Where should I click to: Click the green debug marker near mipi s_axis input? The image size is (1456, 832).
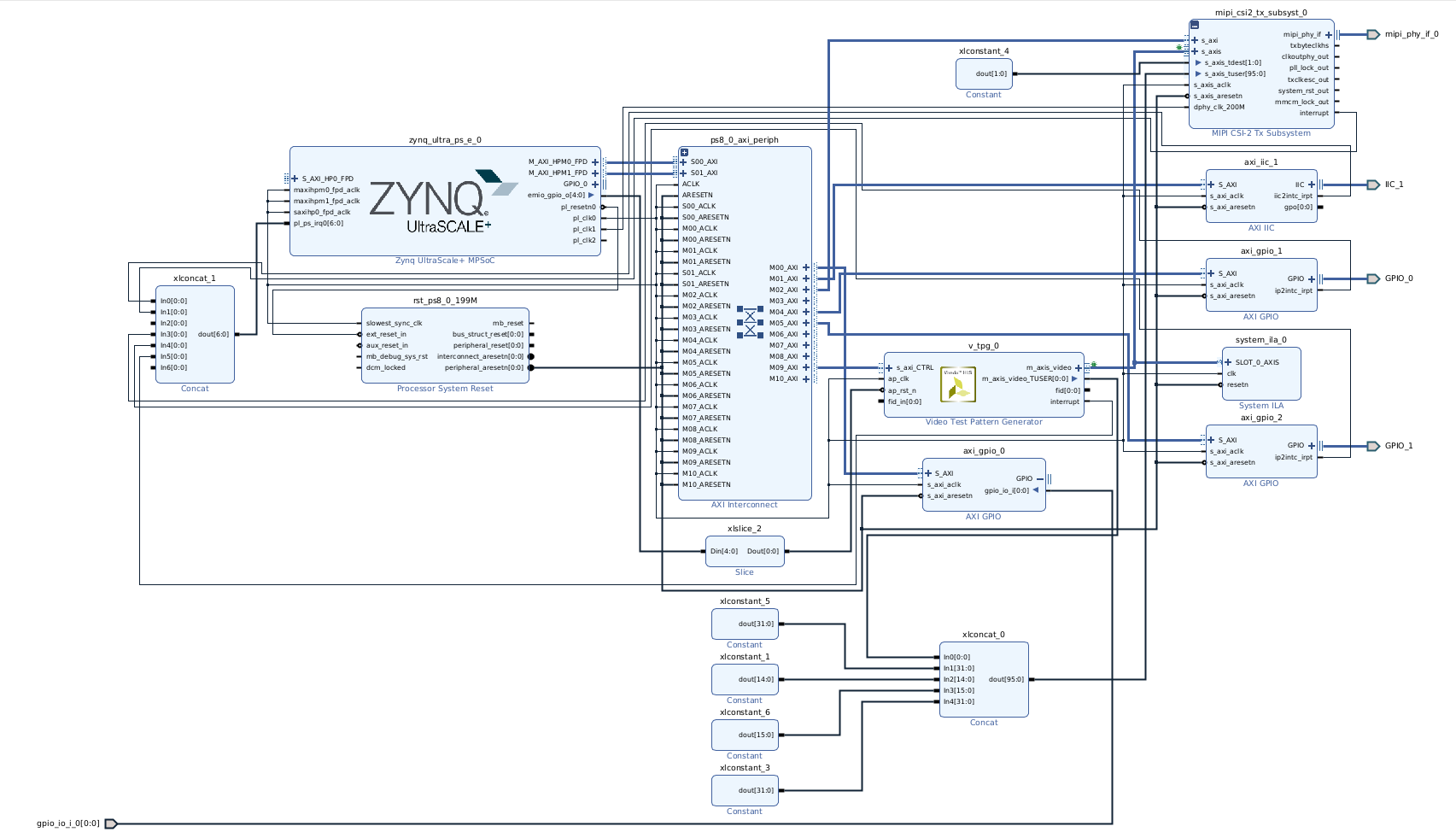(x=1181, y=48)
